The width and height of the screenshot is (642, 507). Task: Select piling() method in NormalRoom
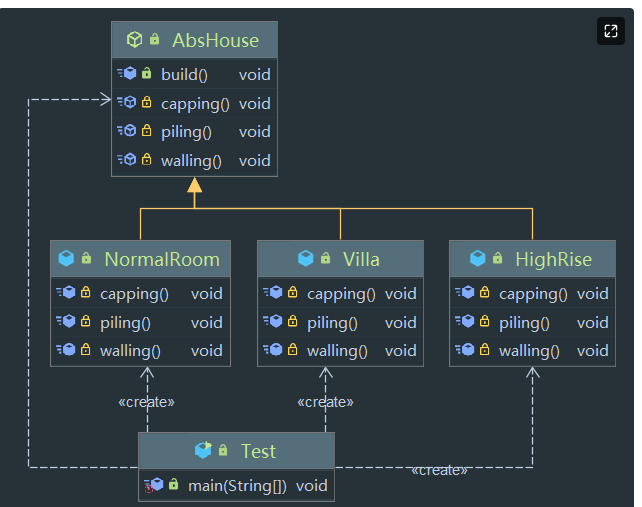125,322
